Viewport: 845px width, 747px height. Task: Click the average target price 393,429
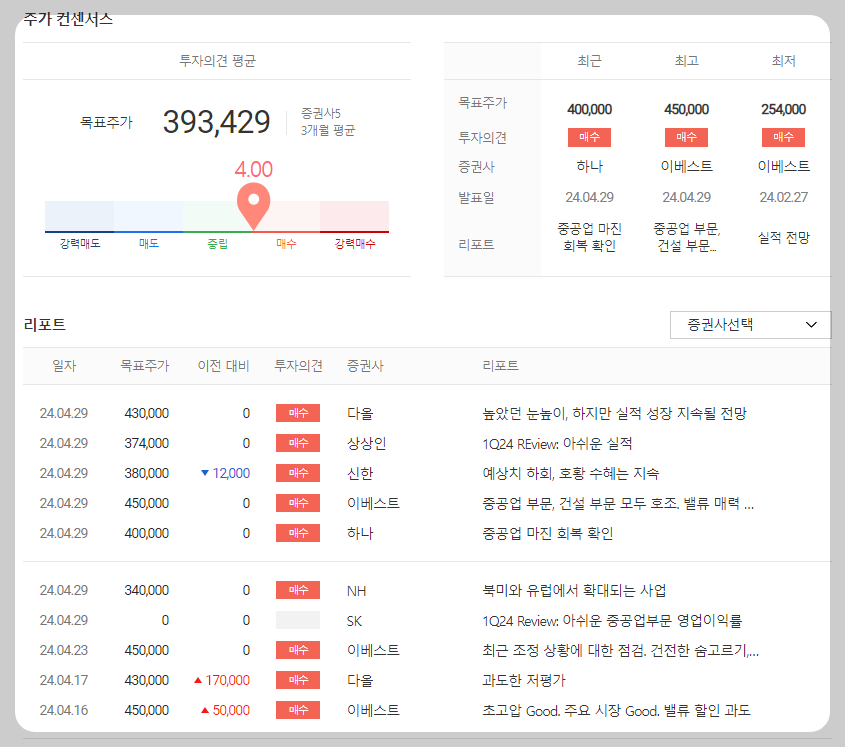[217, 122]
